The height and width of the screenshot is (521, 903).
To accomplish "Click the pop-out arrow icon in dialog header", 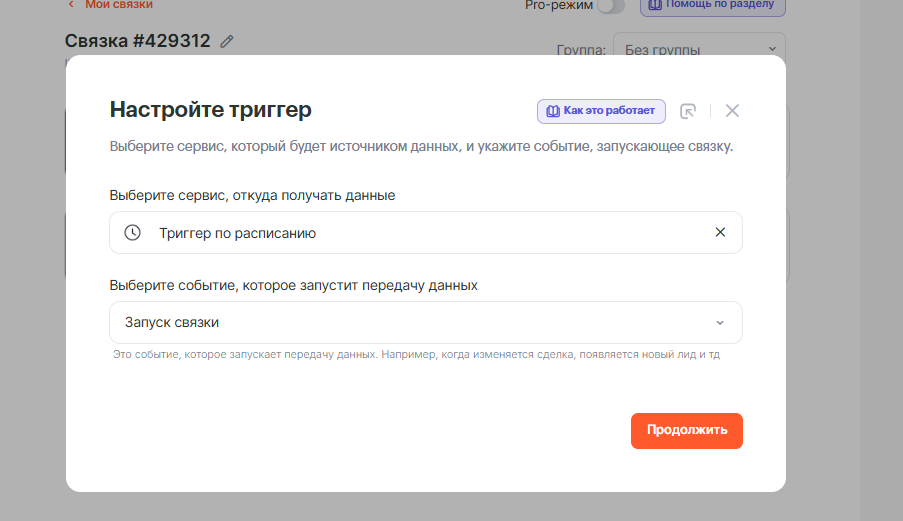I will coord(688,111).
